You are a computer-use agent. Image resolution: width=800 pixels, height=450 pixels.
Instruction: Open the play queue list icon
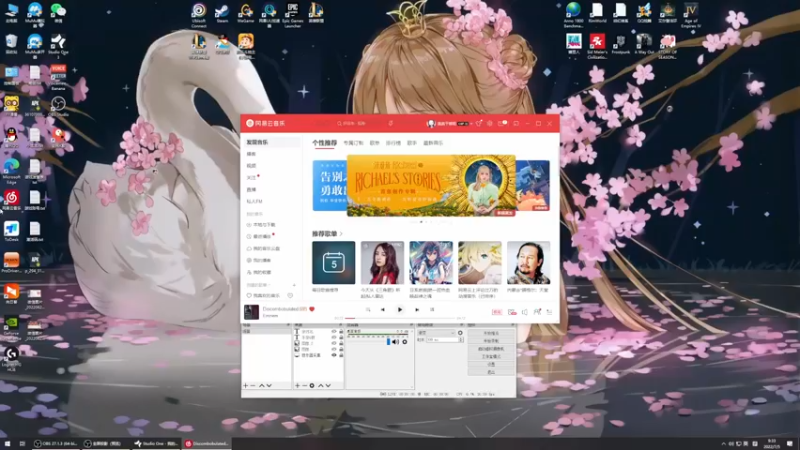(549, 312)
